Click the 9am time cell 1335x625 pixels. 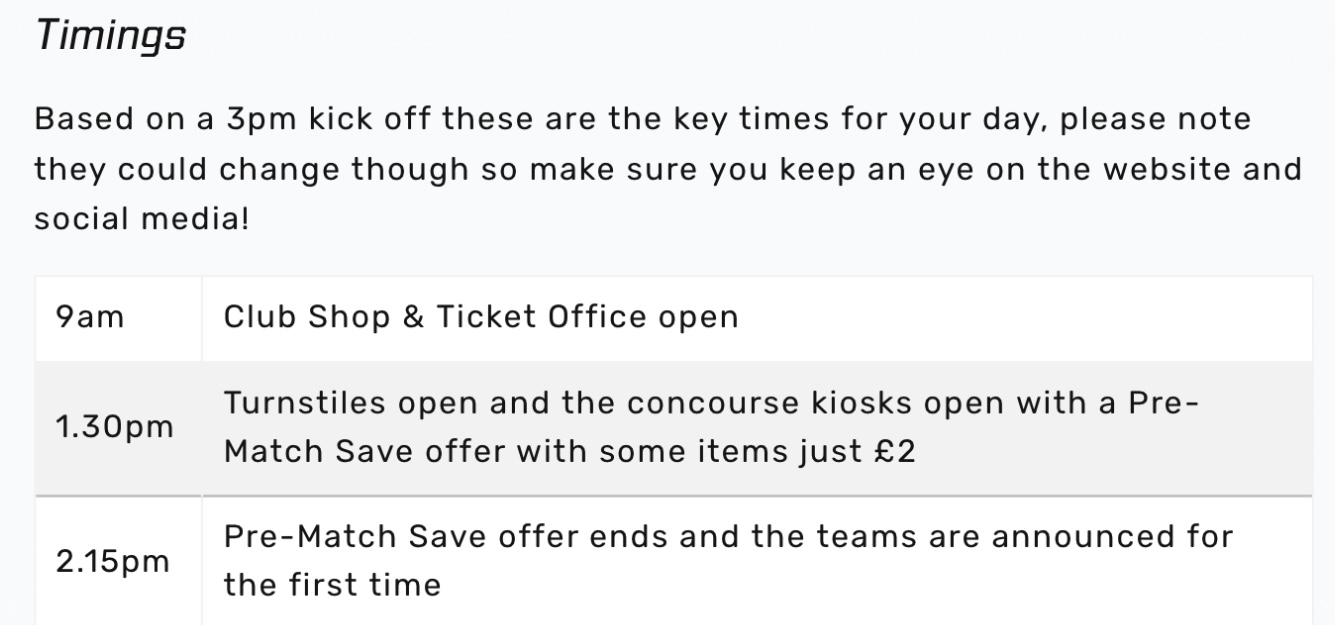point(90,317)
